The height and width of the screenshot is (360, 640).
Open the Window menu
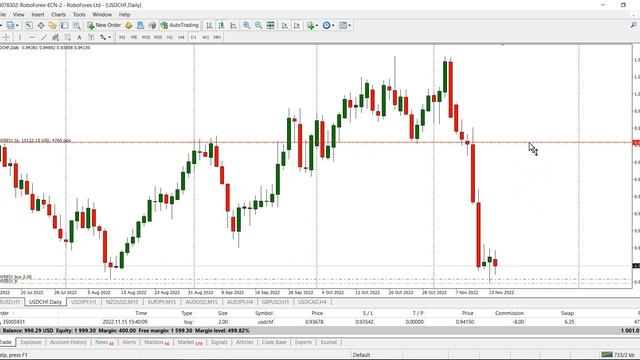point(102,14)
